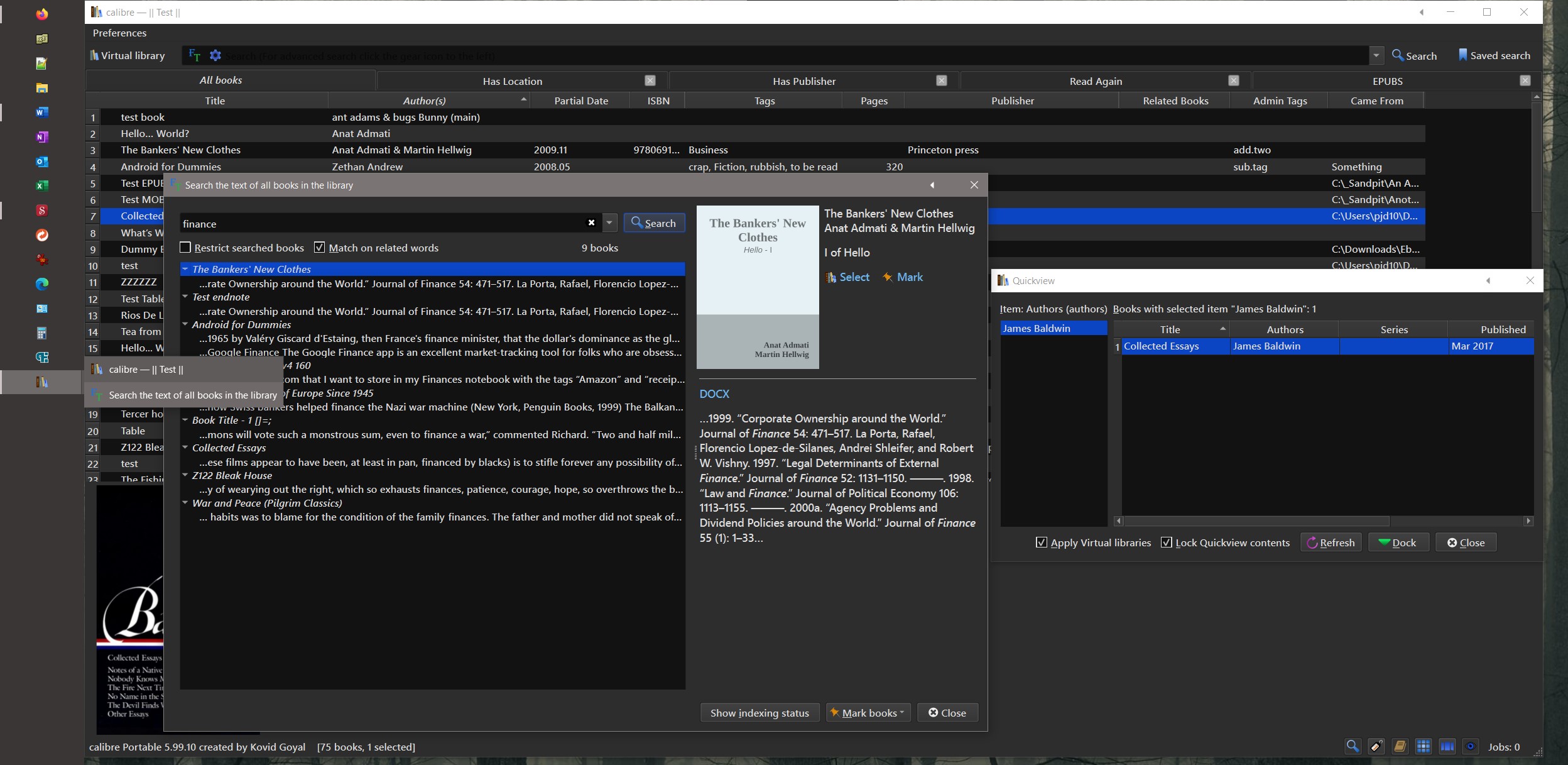The image size is (1568, 765).
Task: Open the full text search history dropdown
Action: pyautogui.click(x=609, y=223)
